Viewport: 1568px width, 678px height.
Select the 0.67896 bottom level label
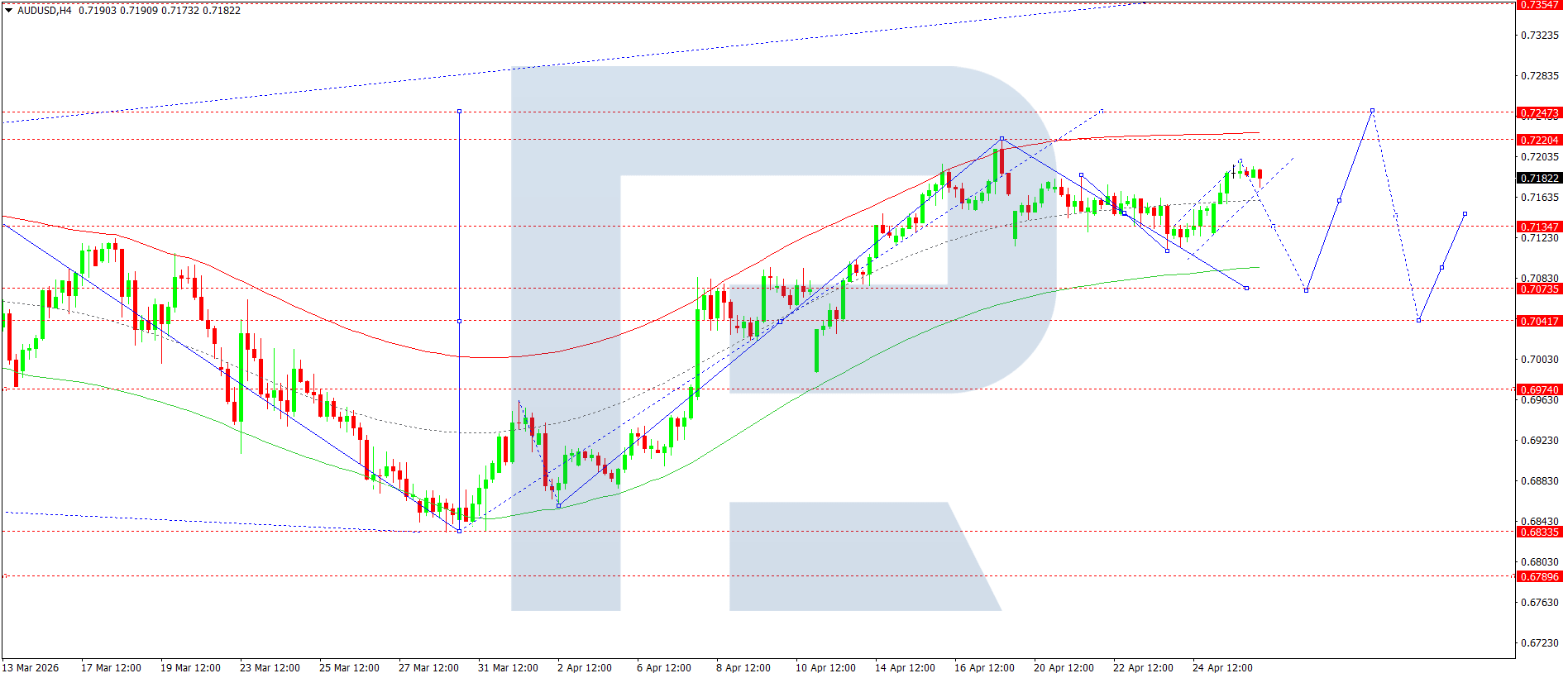point(1539,576)
